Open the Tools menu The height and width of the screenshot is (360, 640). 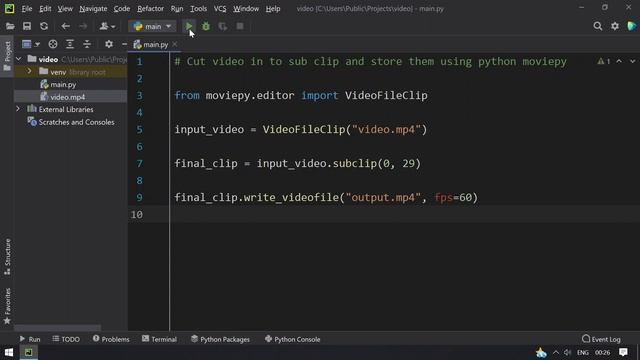point(198,9)
